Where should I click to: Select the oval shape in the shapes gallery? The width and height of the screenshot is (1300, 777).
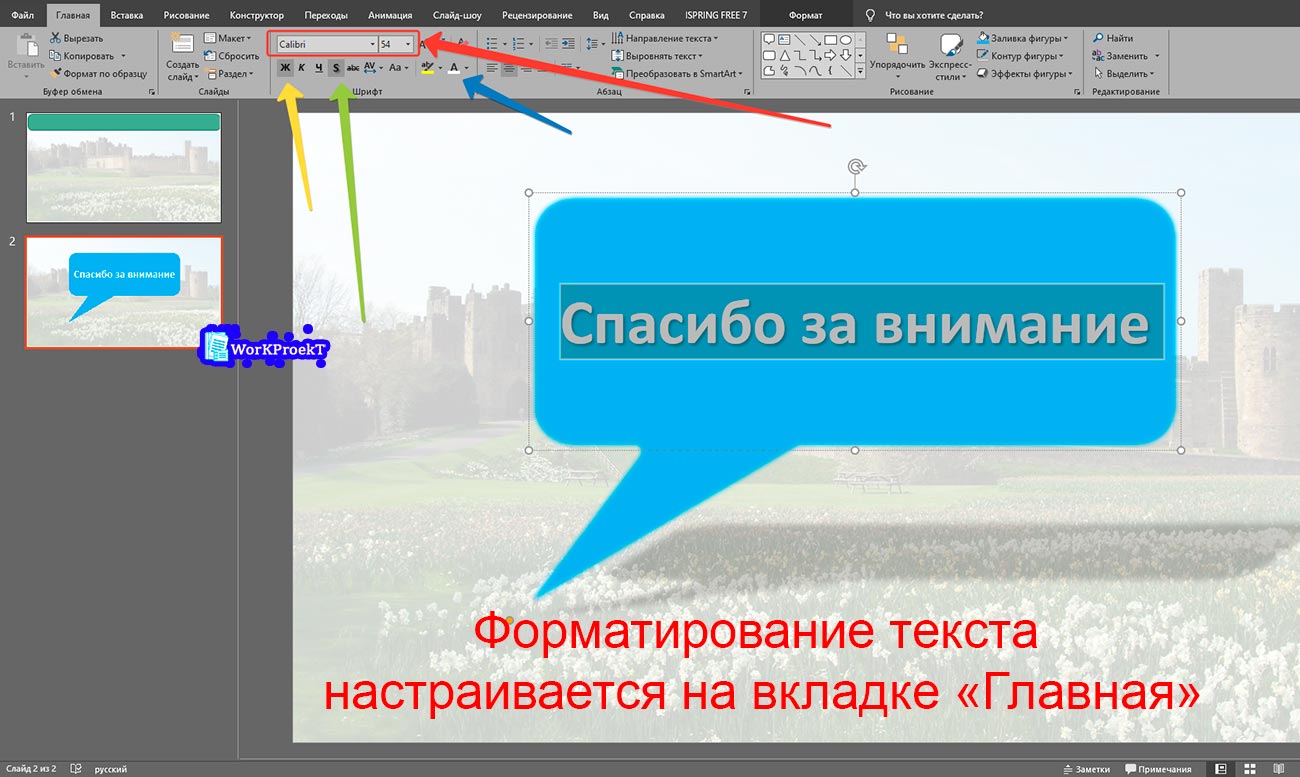[x=847, y=40]
